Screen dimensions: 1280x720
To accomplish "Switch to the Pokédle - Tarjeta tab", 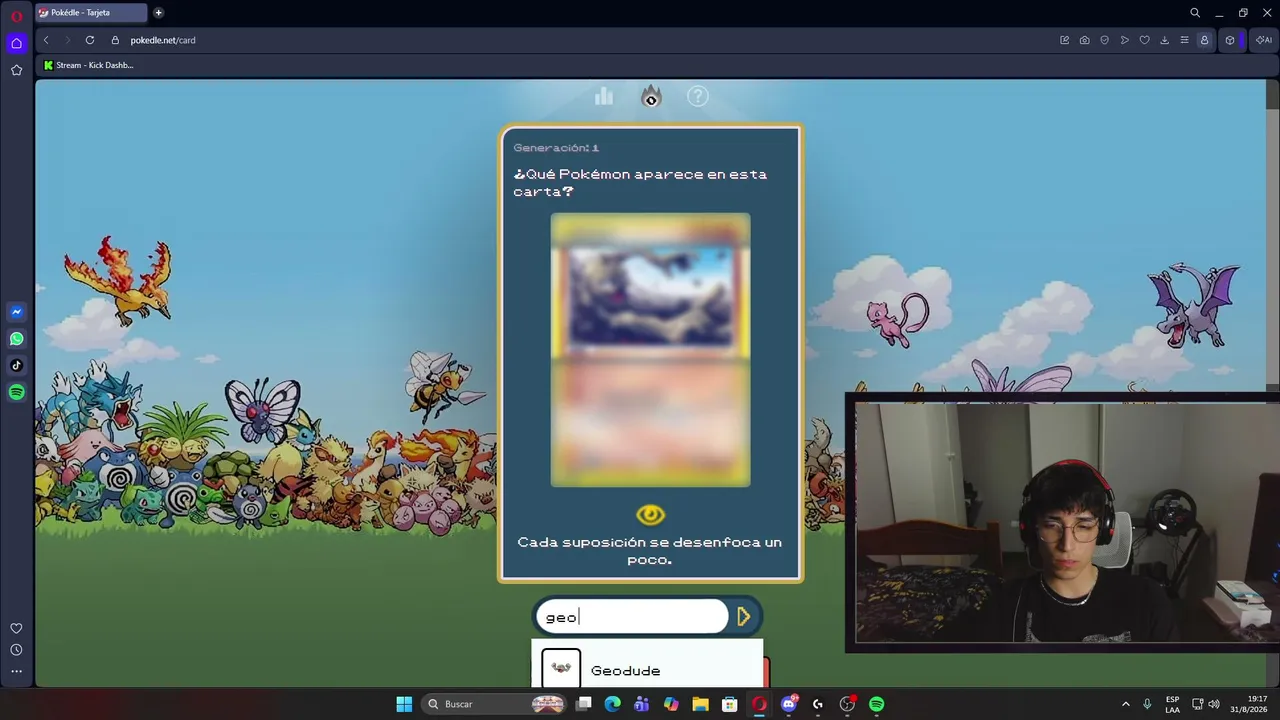I will [91, 13].
